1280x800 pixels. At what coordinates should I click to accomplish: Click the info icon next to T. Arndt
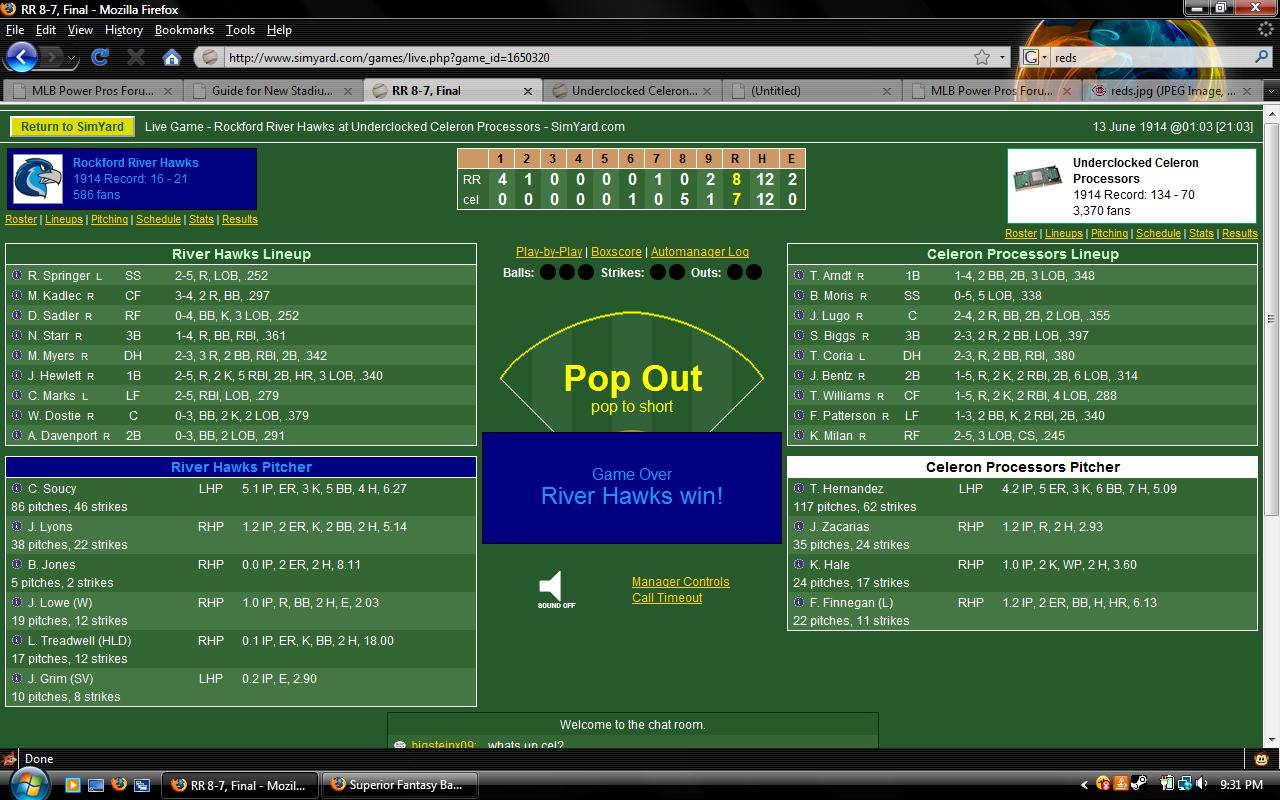coord(799,275)
